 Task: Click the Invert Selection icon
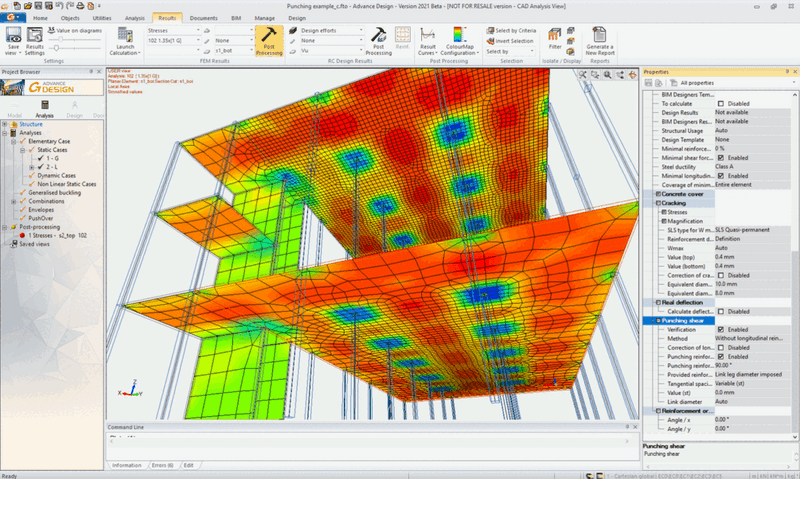[x=490, y=41]
